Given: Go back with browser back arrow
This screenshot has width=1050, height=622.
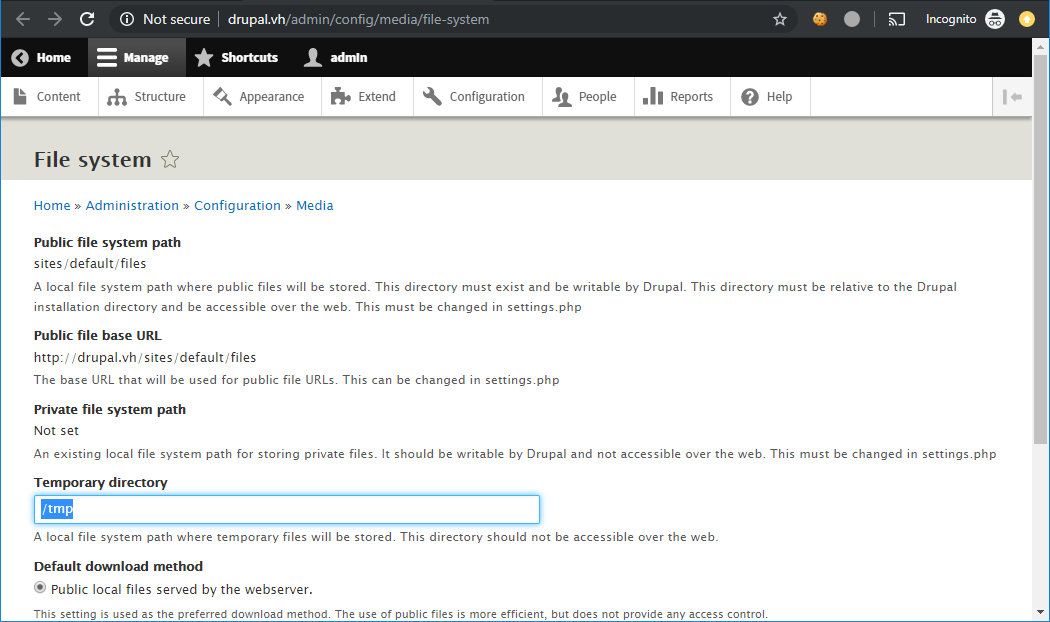Looking at the screenshot, I should click(x=23, y=19).
